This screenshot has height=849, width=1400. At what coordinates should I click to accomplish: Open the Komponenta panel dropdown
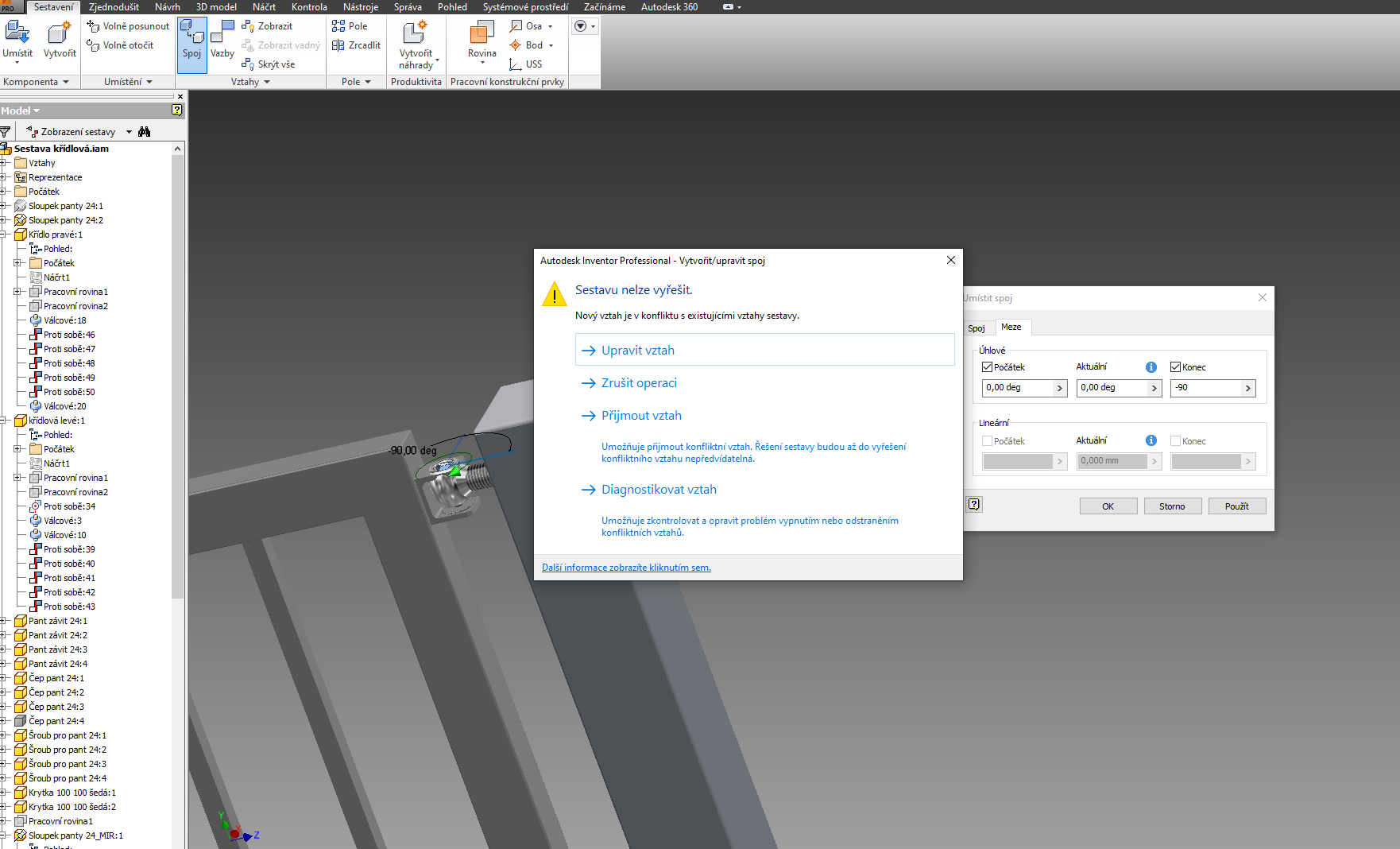pos(67,81)
